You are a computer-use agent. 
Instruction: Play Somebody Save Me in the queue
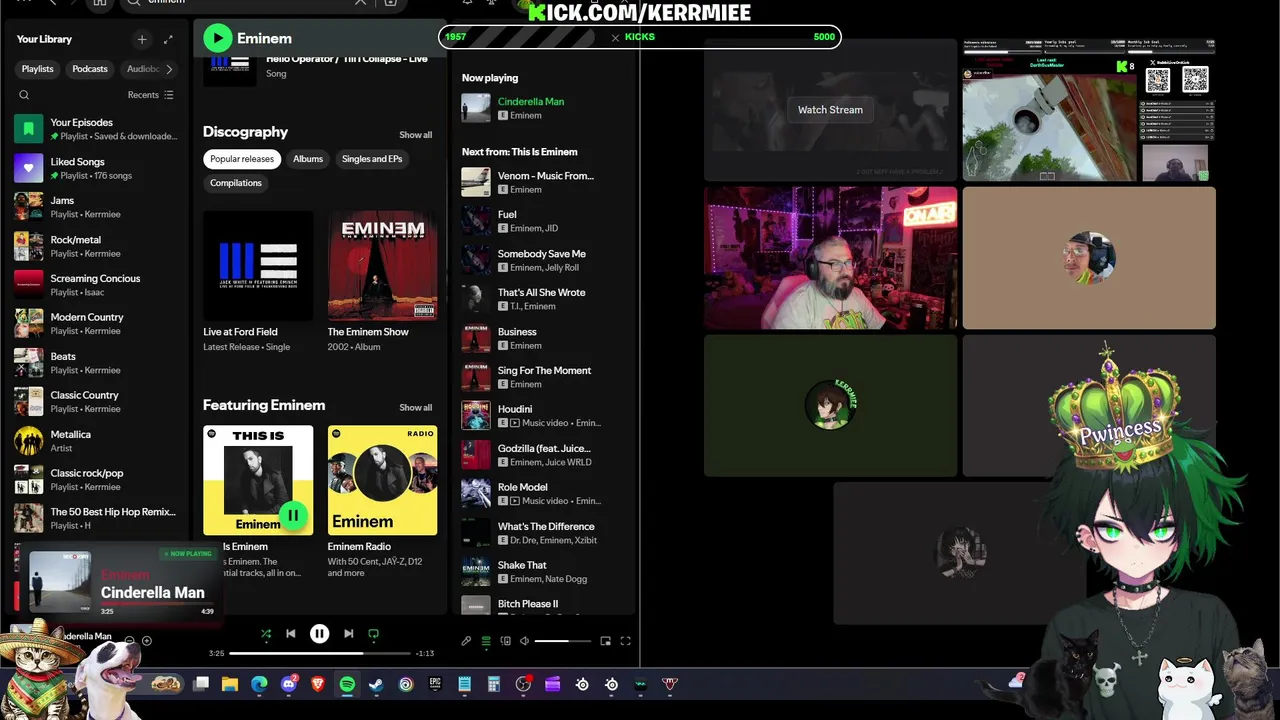coord(545,260)
